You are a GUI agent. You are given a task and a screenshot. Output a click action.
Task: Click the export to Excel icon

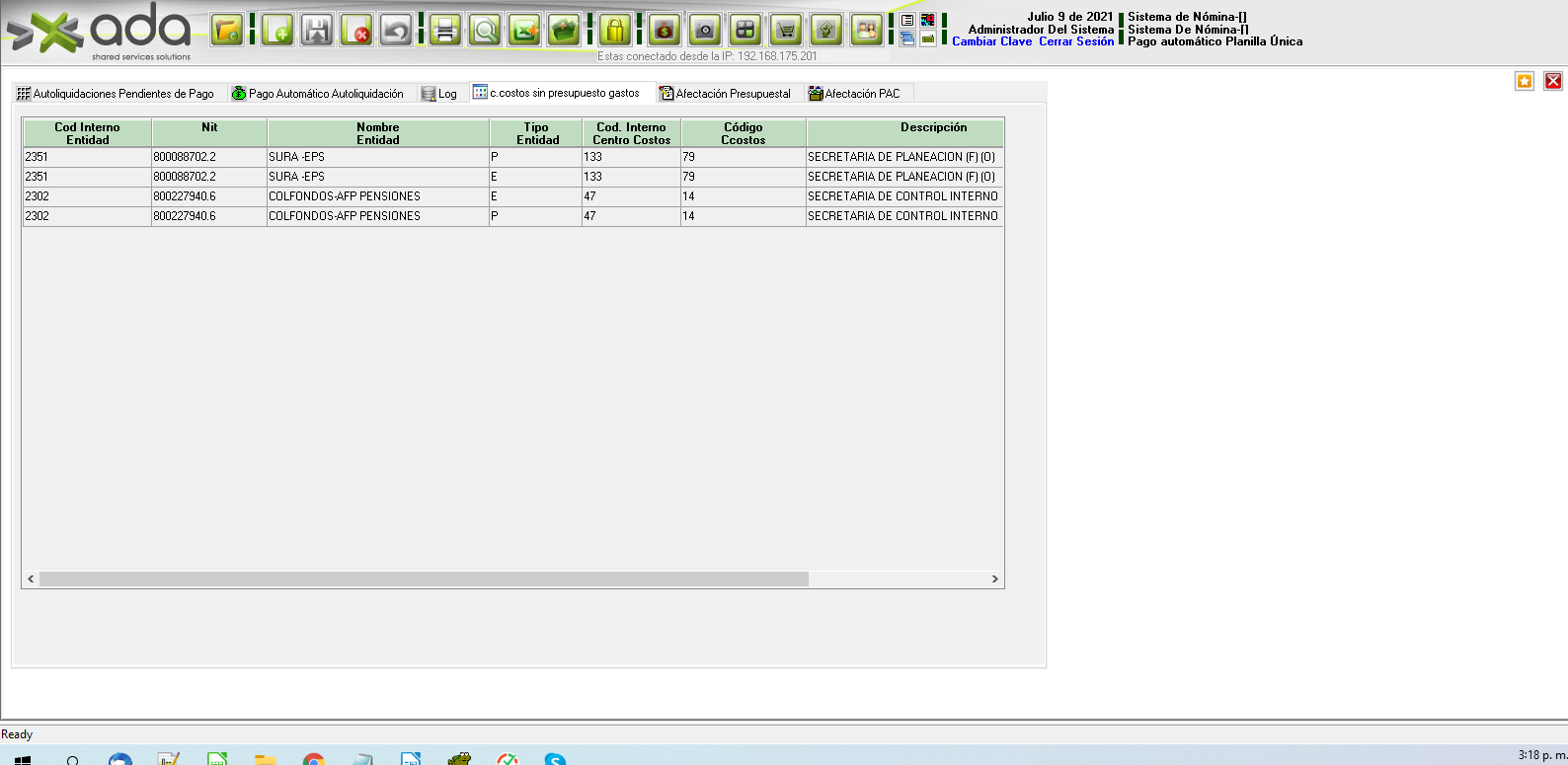tap(524, 31)
